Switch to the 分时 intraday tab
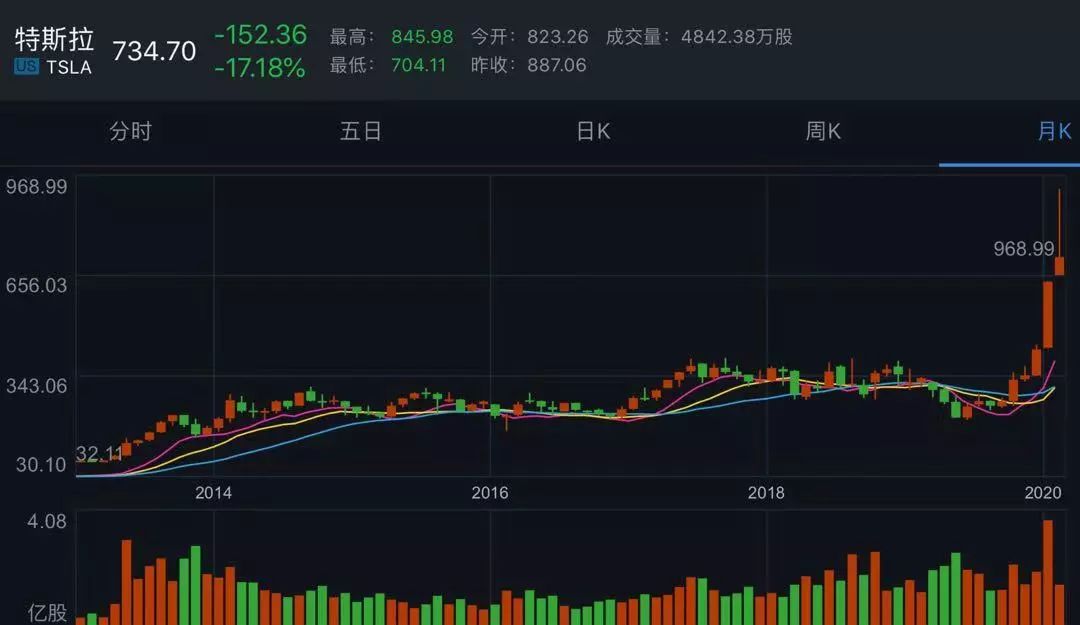Image resolution: width=1080 pixels, height=625 pixels. click(130, 132)
